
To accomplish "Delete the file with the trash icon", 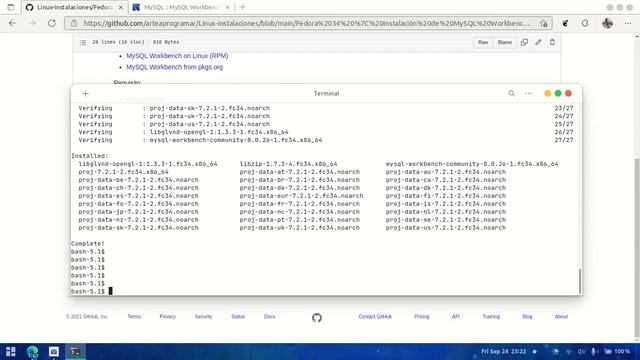I will pyautogui.click(x=552, y=42).
